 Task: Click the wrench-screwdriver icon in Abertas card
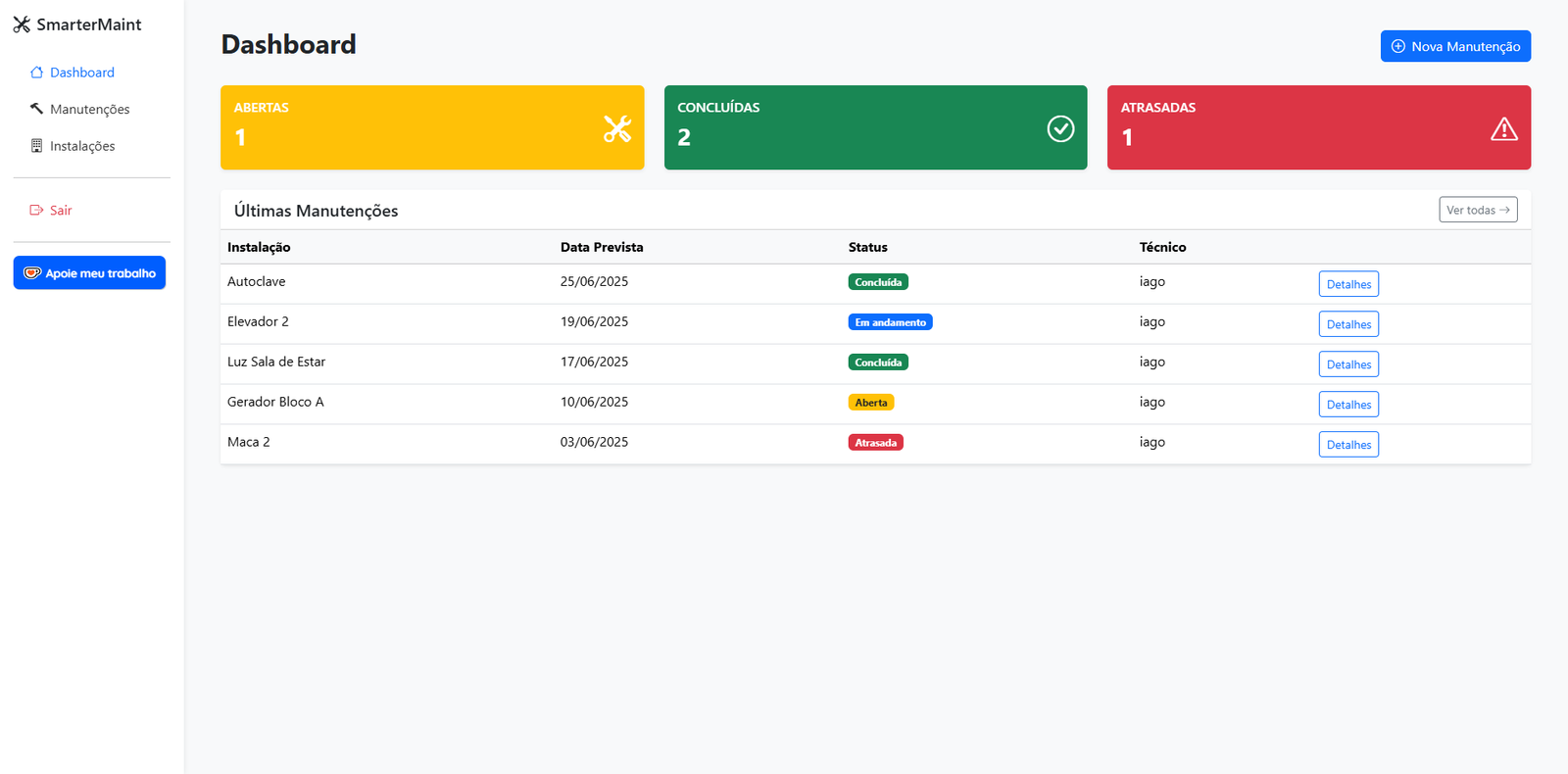[x=616, y=128]
